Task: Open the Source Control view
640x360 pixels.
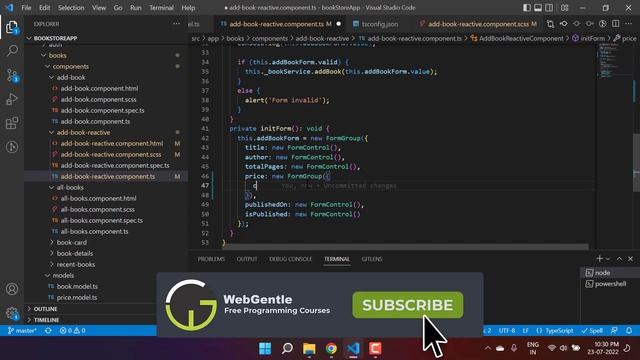Action: coord(12,76)
